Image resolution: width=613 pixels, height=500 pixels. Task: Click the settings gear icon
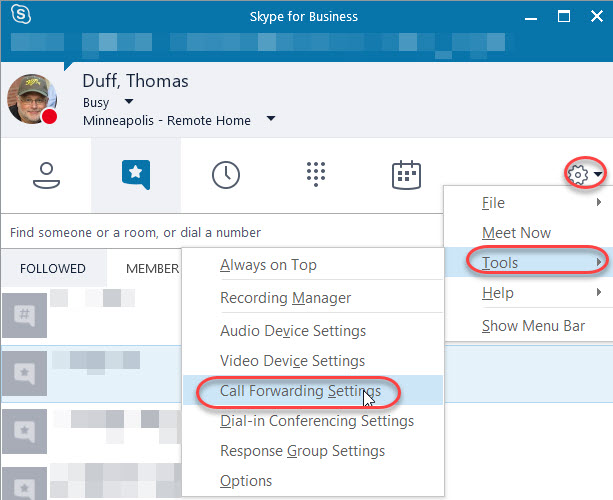(x=578, y=174)
